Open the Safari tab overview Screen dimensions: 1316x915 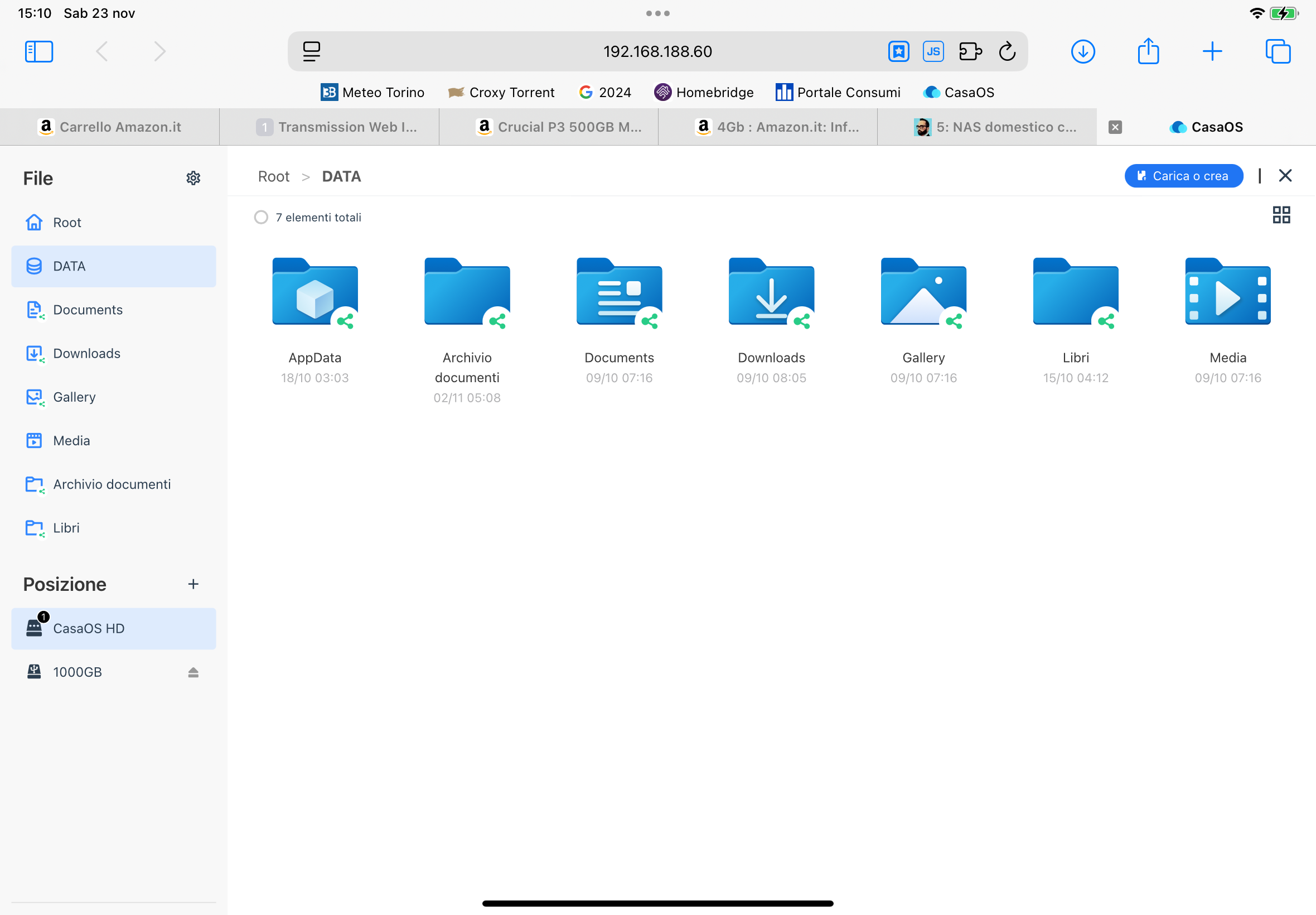click(1277, 51)
